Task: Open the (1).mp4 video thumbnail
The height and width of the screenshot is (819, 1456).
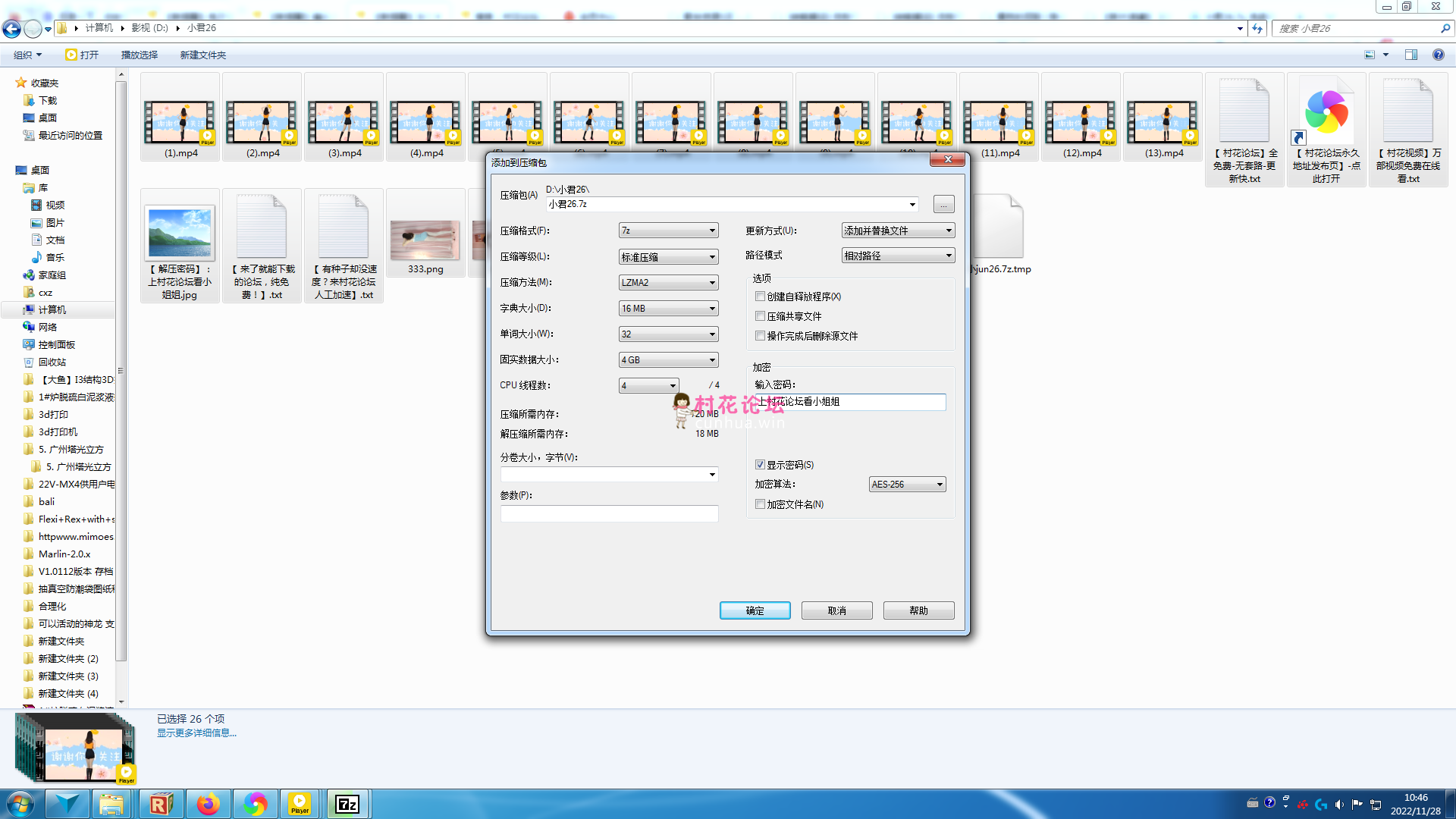Action: (x=180, y=123)
